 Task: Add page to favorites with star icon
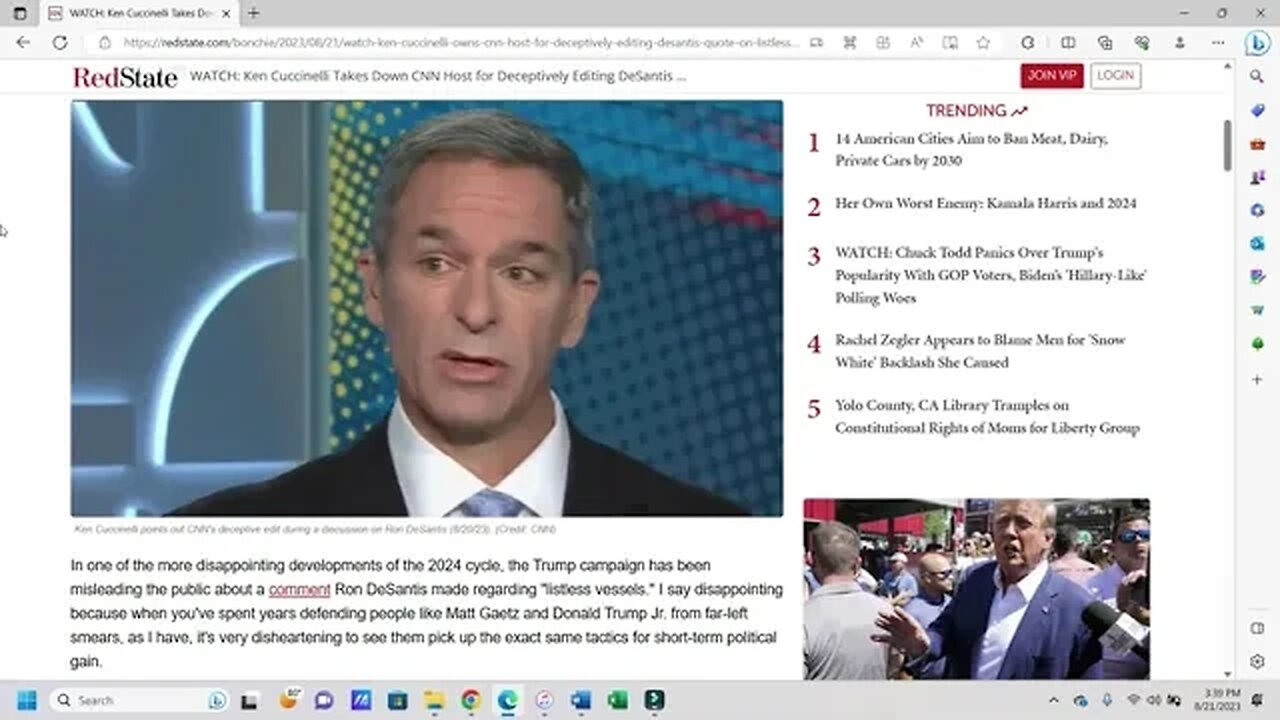click(983, 43)
